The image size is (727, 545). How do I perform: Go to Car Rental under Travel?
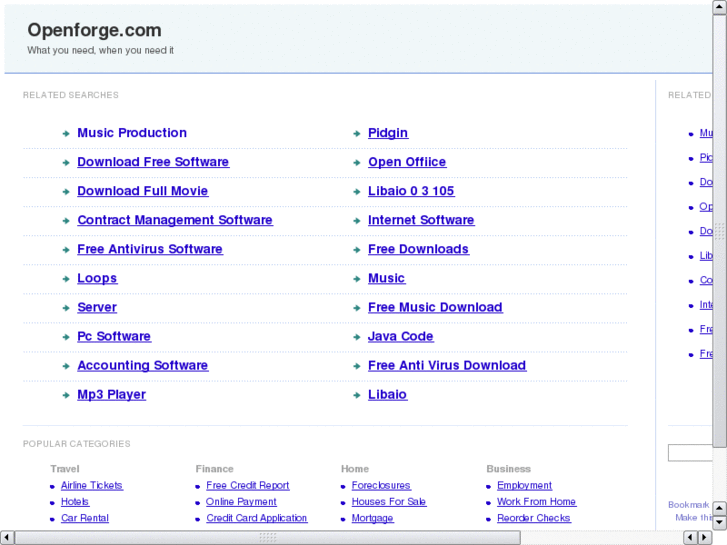(85, 518)
